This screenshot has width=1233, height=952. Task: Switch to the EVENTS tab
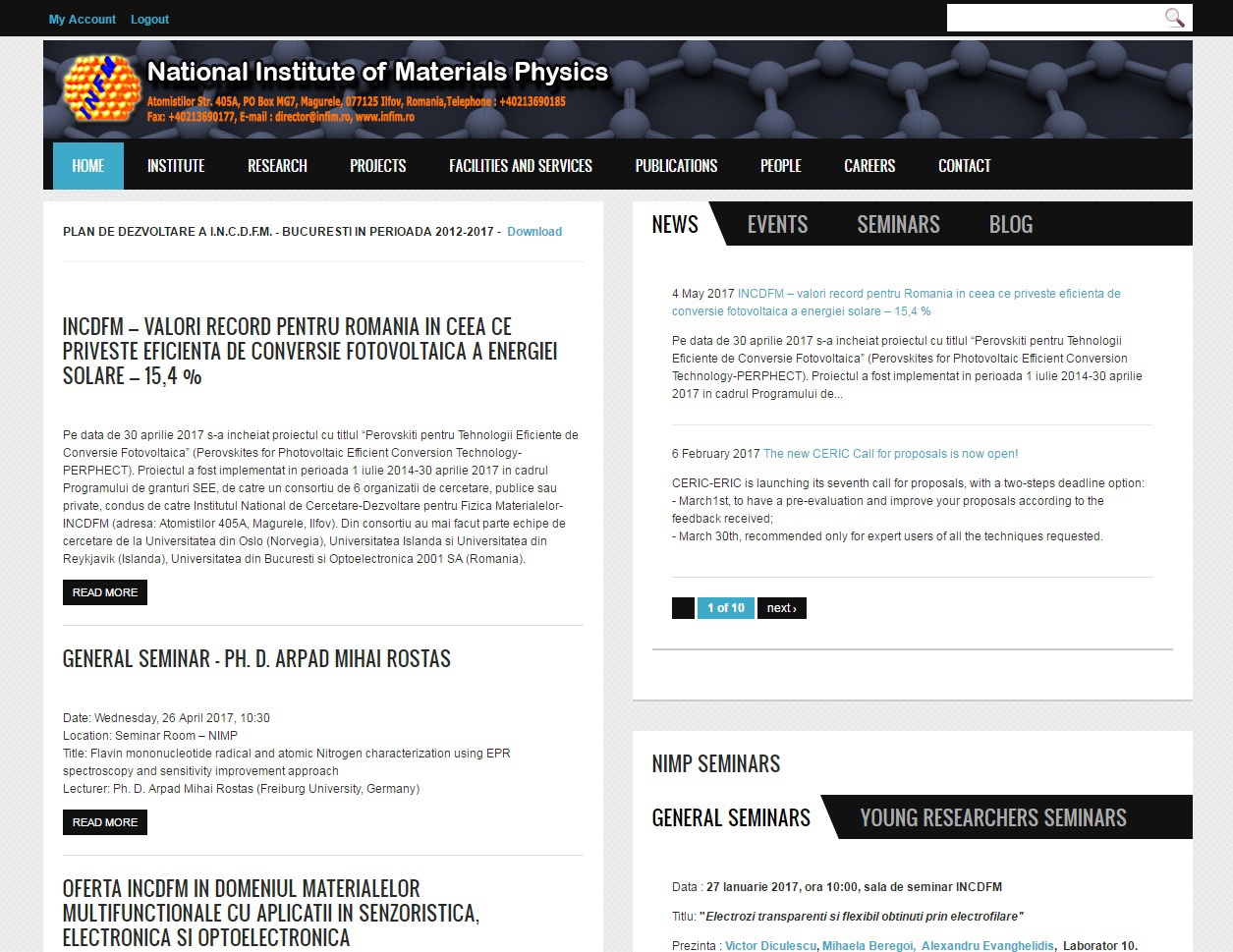[x=777, y=224]
